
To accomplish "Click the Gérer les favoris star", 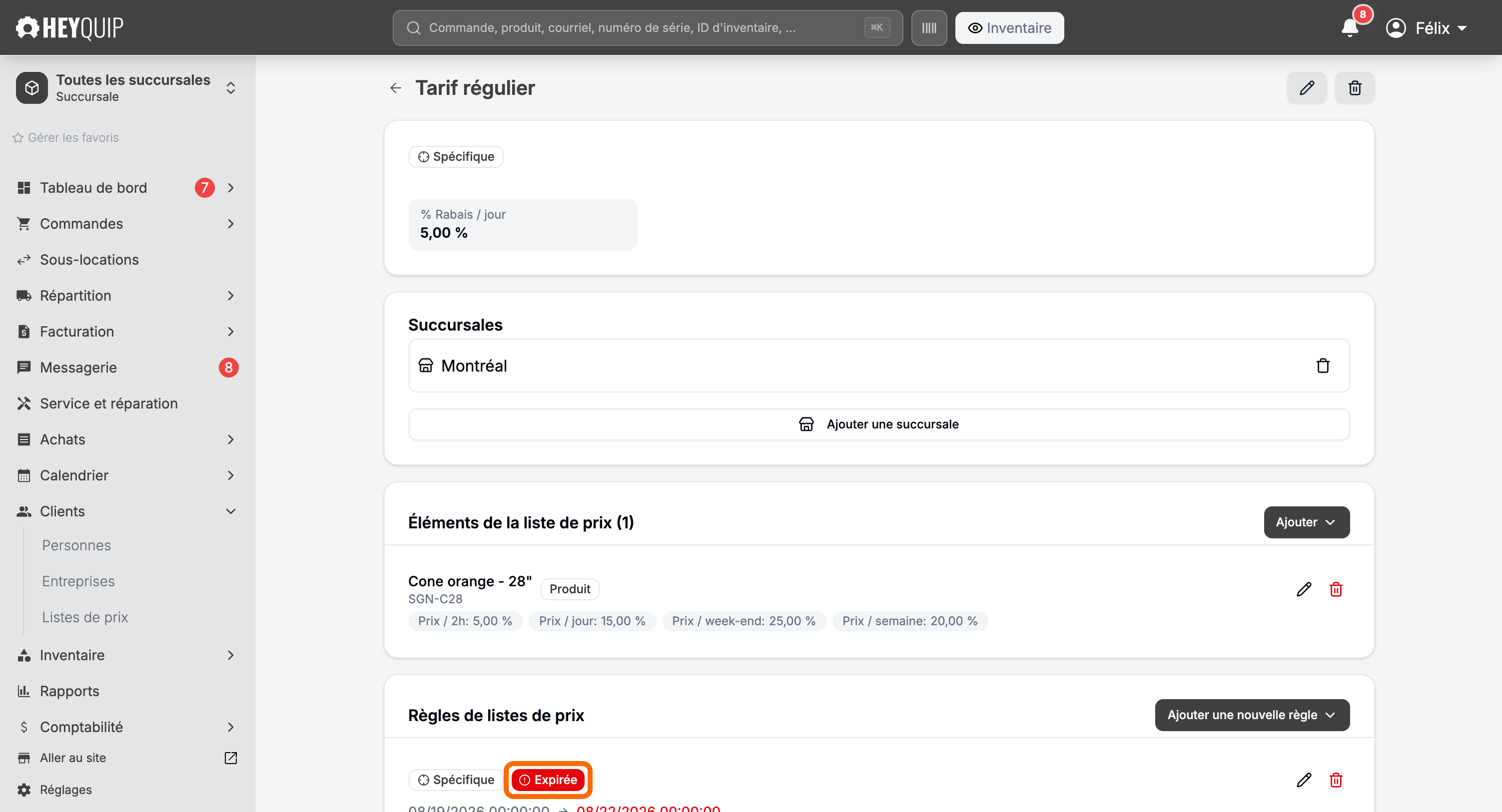I will click(x=18, y=137).
